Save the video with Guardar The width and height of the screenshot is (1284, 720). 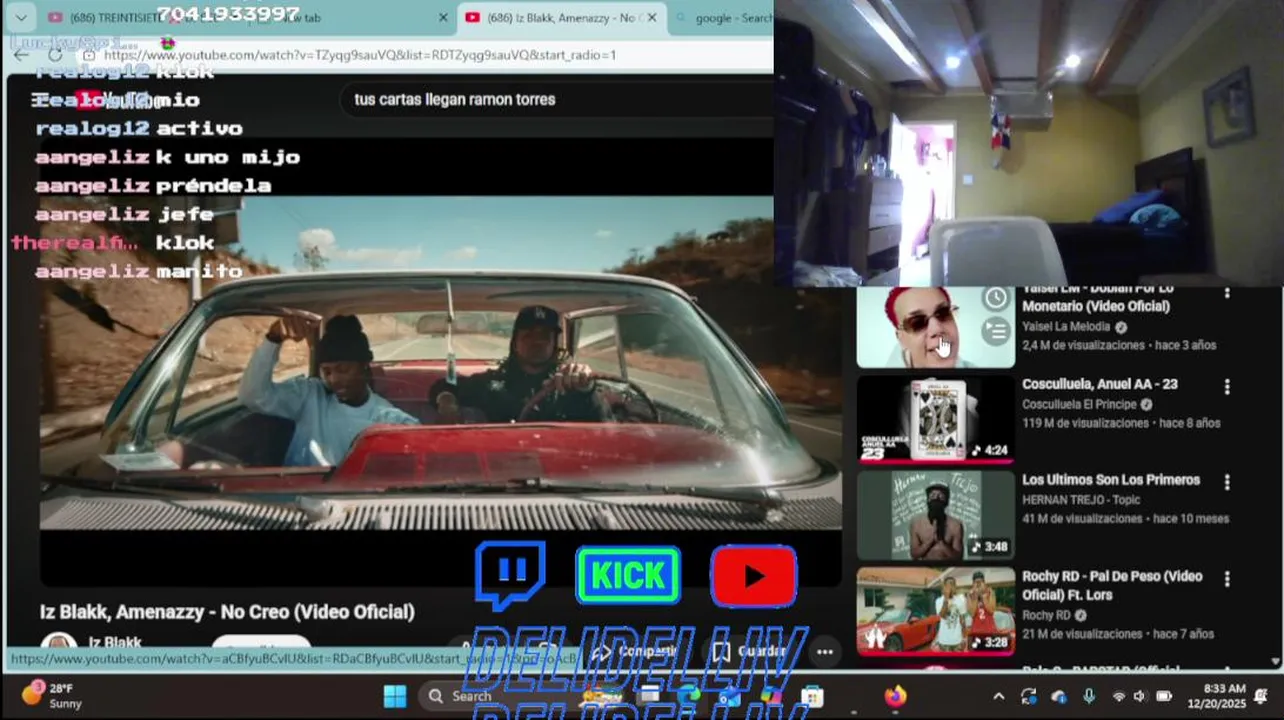749,651
